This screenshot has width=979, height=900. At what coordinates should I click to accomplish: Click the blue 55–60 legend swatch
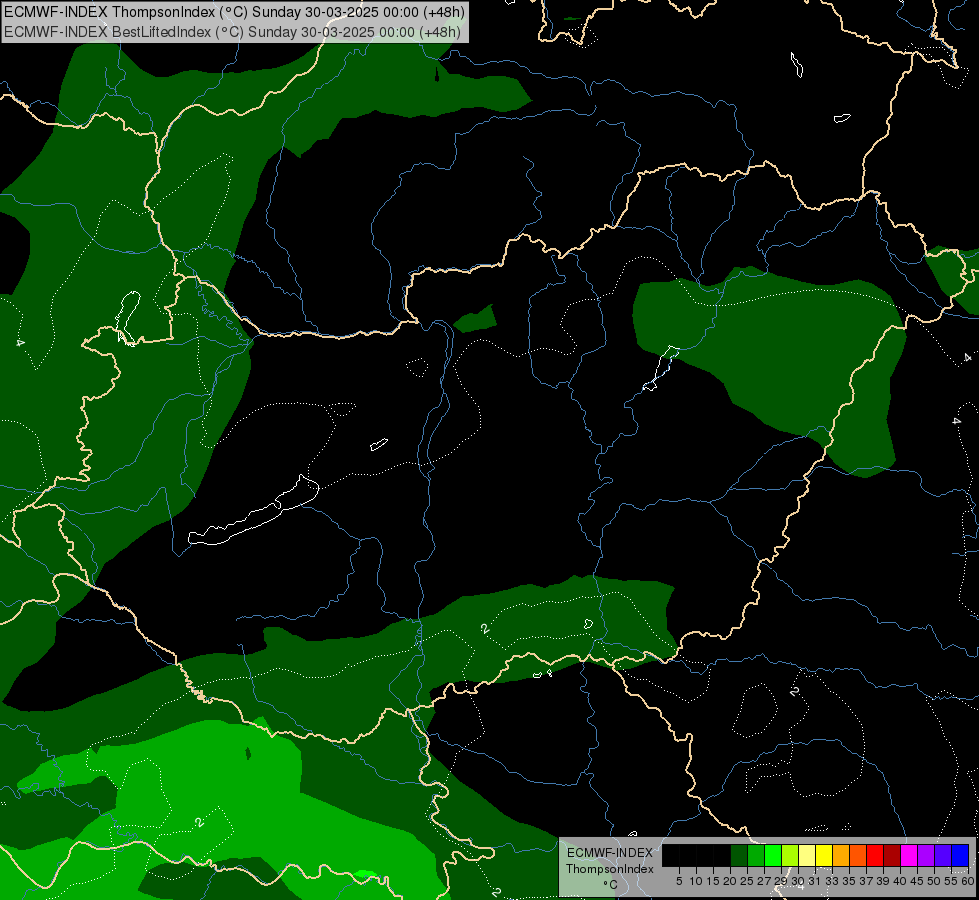[960, 855]
